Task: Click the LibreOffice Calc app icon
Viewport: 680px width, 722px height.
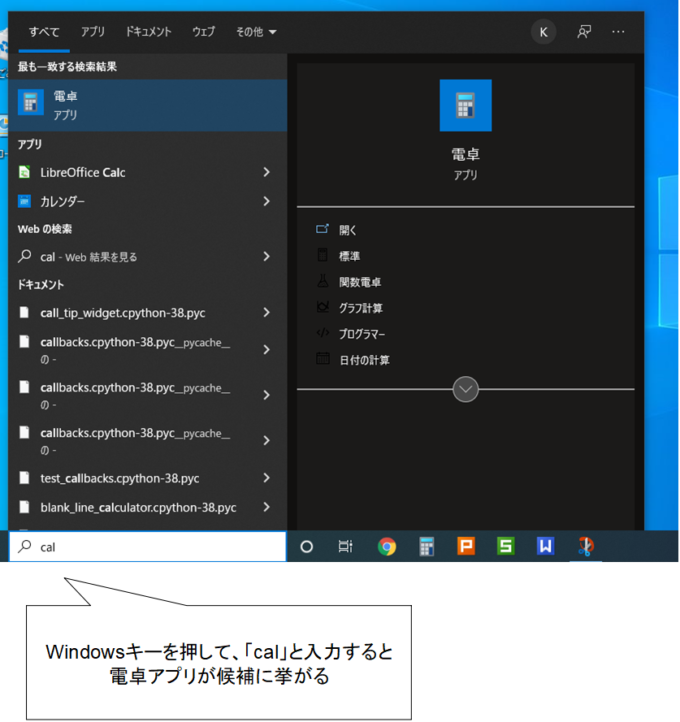Action: pos(24,172)
